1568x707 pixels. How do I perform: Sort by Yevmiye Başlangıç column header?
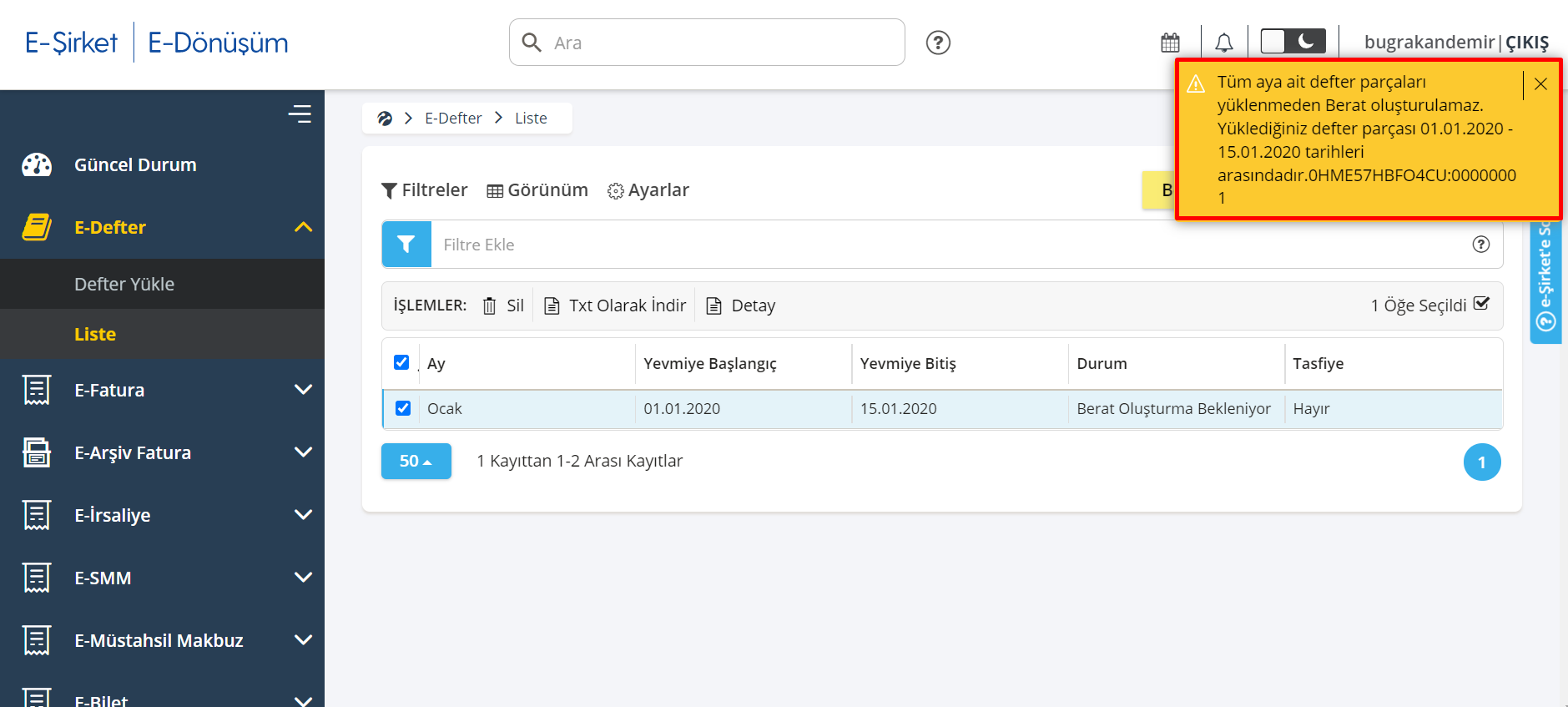pos(710,364)
